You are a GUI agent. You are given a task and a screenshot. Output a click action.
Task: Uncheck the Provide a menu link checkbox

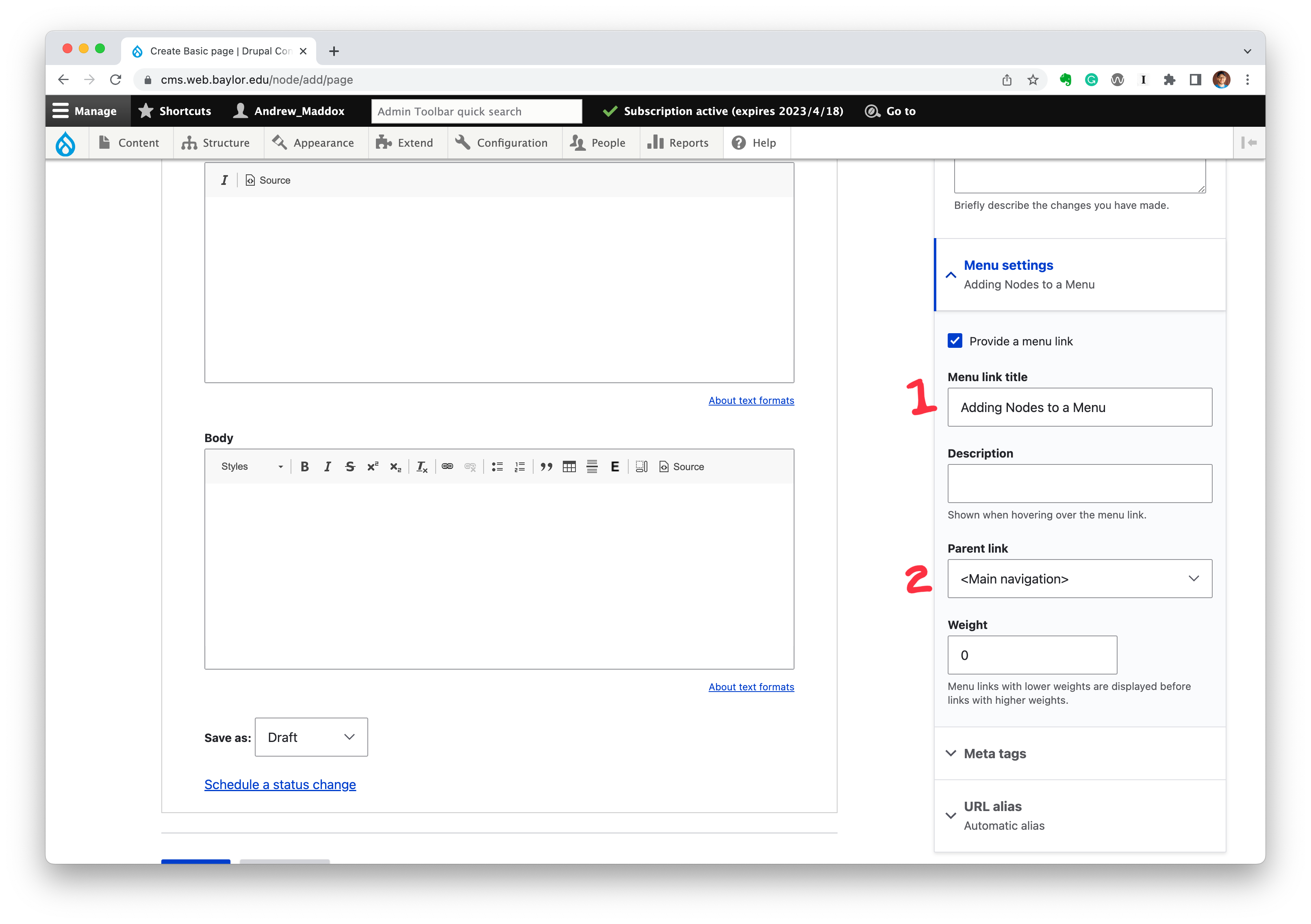click(x=955, y=341)
